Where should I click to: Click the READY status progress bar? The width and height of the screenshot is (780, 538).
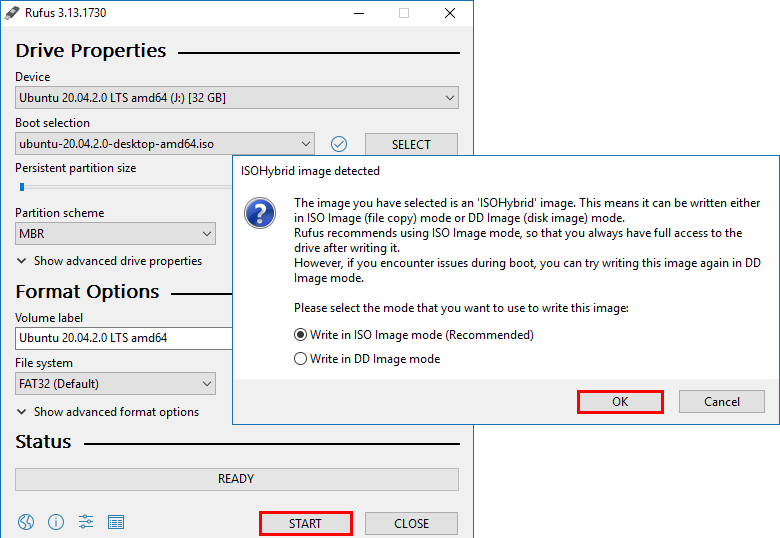click(x=237, y=479)
